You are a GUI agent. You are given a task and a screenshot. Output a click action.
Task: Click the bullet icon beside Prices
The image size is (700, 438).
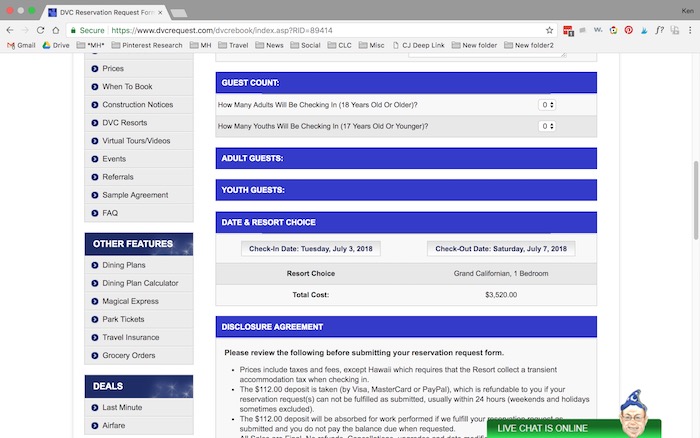coord(95,69)
